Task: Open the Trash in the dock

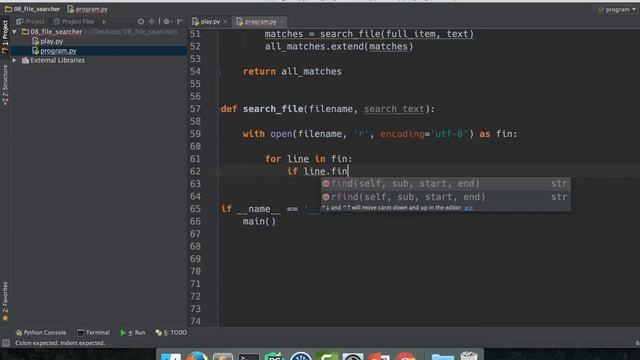Action: coord(469,356)
